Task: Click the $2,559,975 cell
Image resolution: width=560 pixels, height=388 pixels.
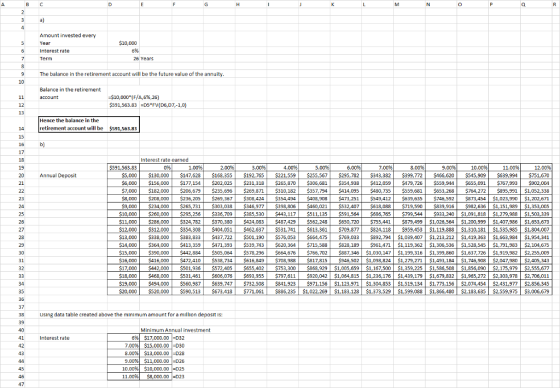Action: click(504, 291)
